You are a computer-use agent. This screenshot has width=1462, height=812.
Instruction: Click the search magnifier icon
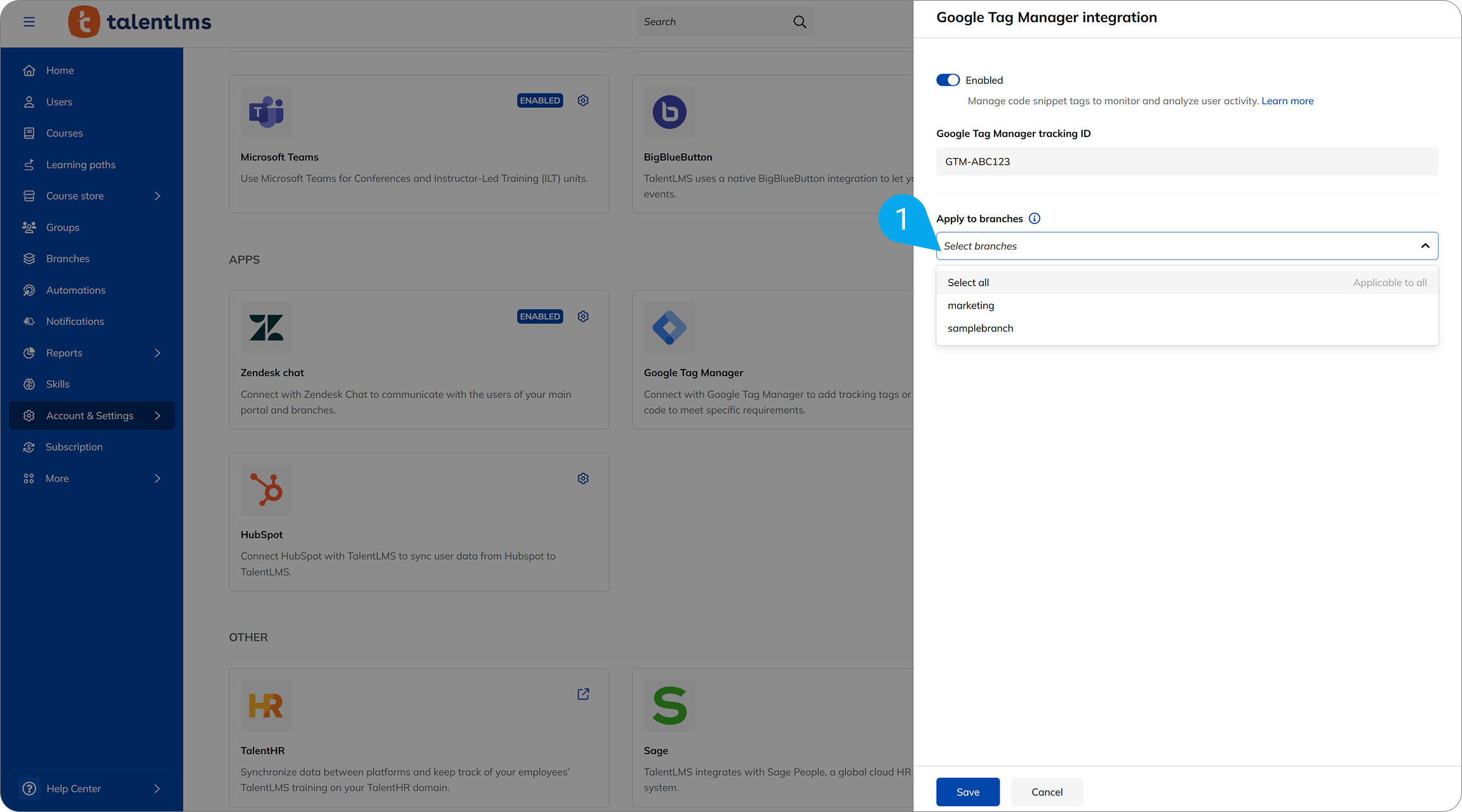pyautogui.click(x=800, y=22)
